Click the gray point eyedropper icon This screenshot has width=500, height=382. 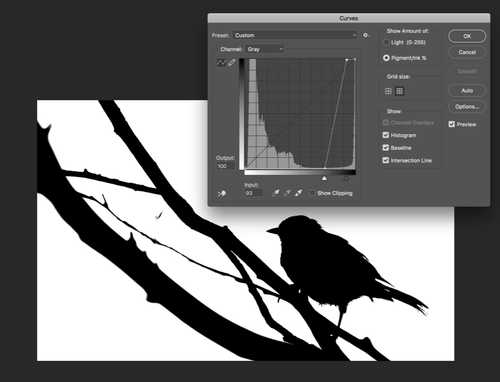[287, 193]
